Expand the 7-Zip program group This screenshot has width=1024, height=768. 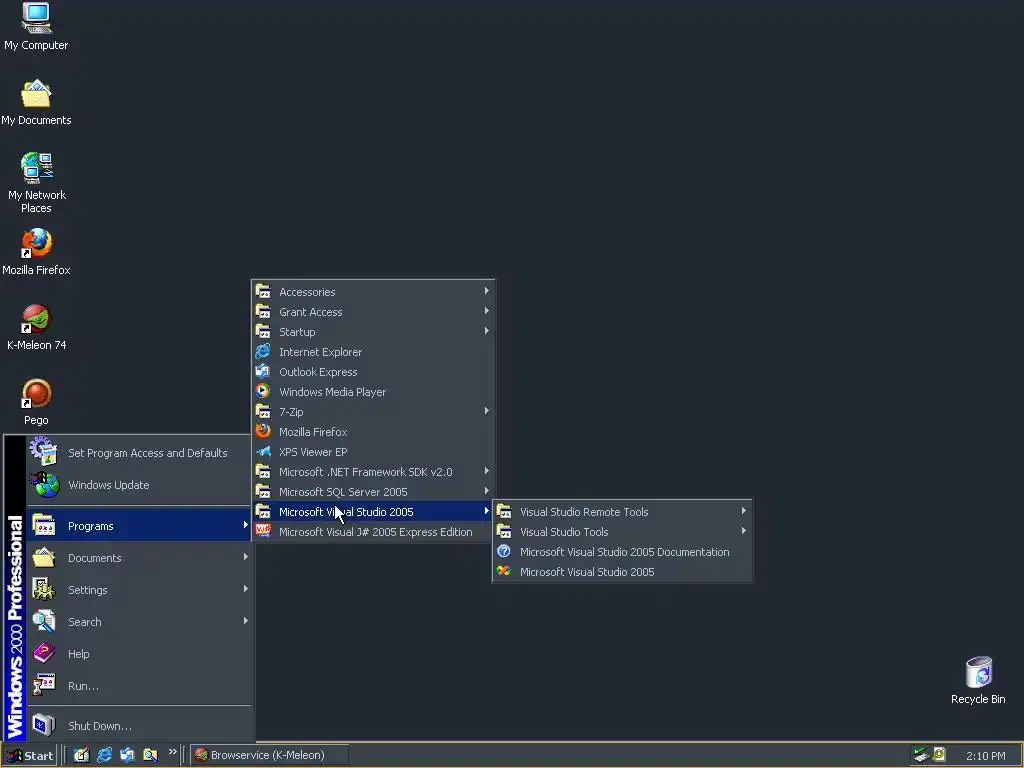click(373, 412)
